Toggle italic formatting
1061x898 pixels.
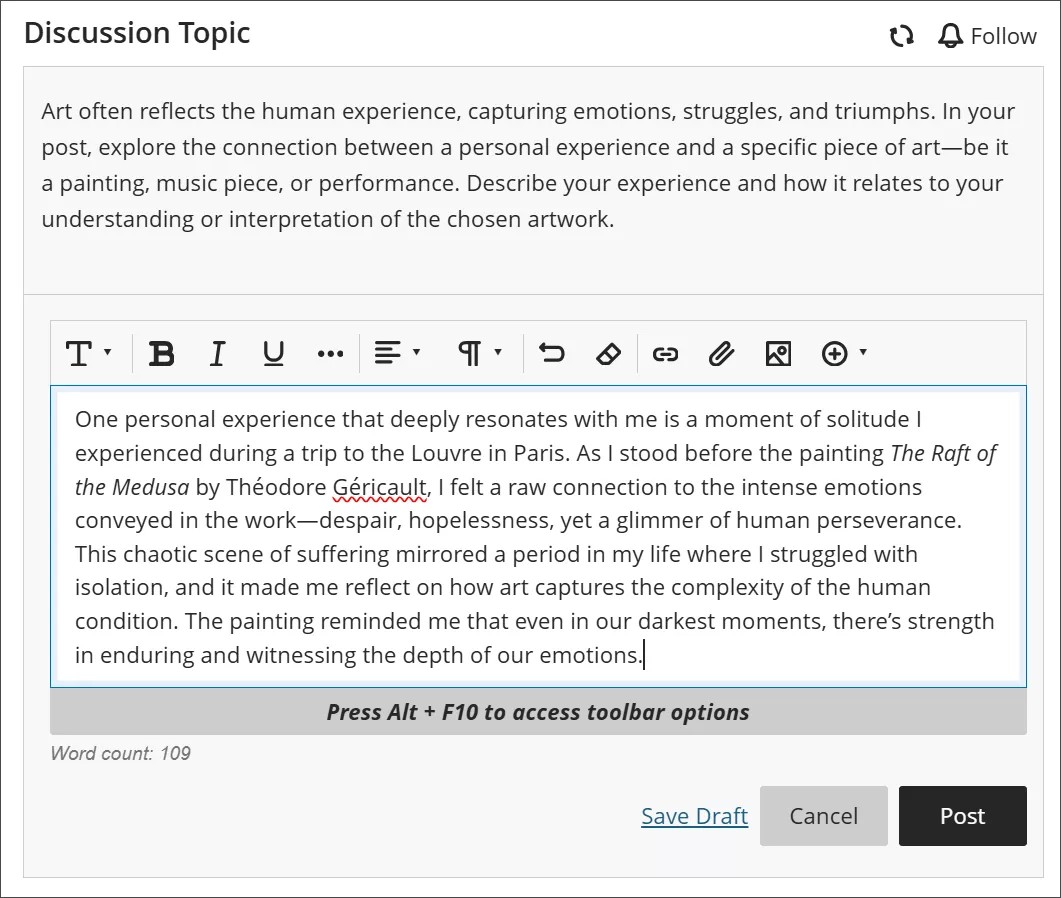point(217,353)
